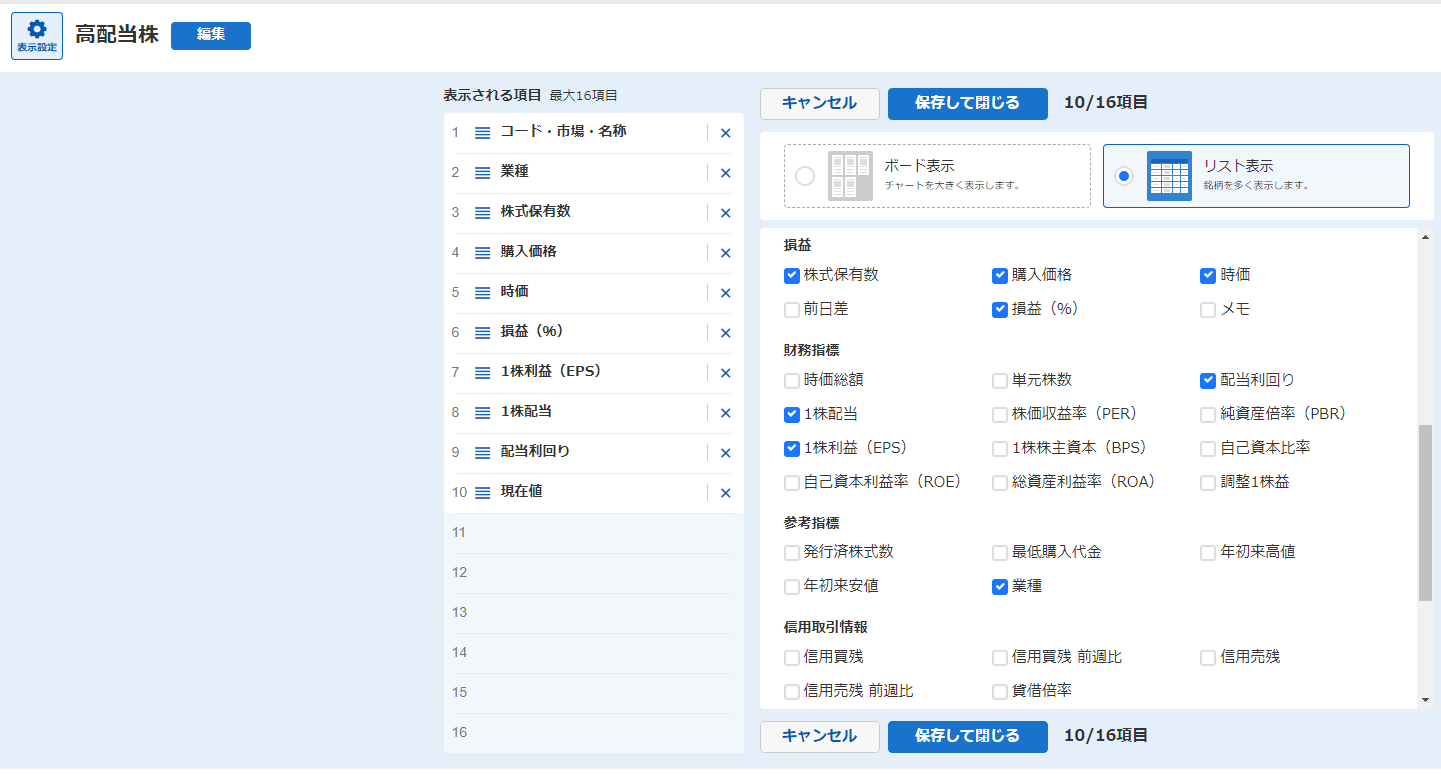Click the drag handle for 現在値 row
The height and width of the screenshot is (774, 1441).
tap(482, 492)
